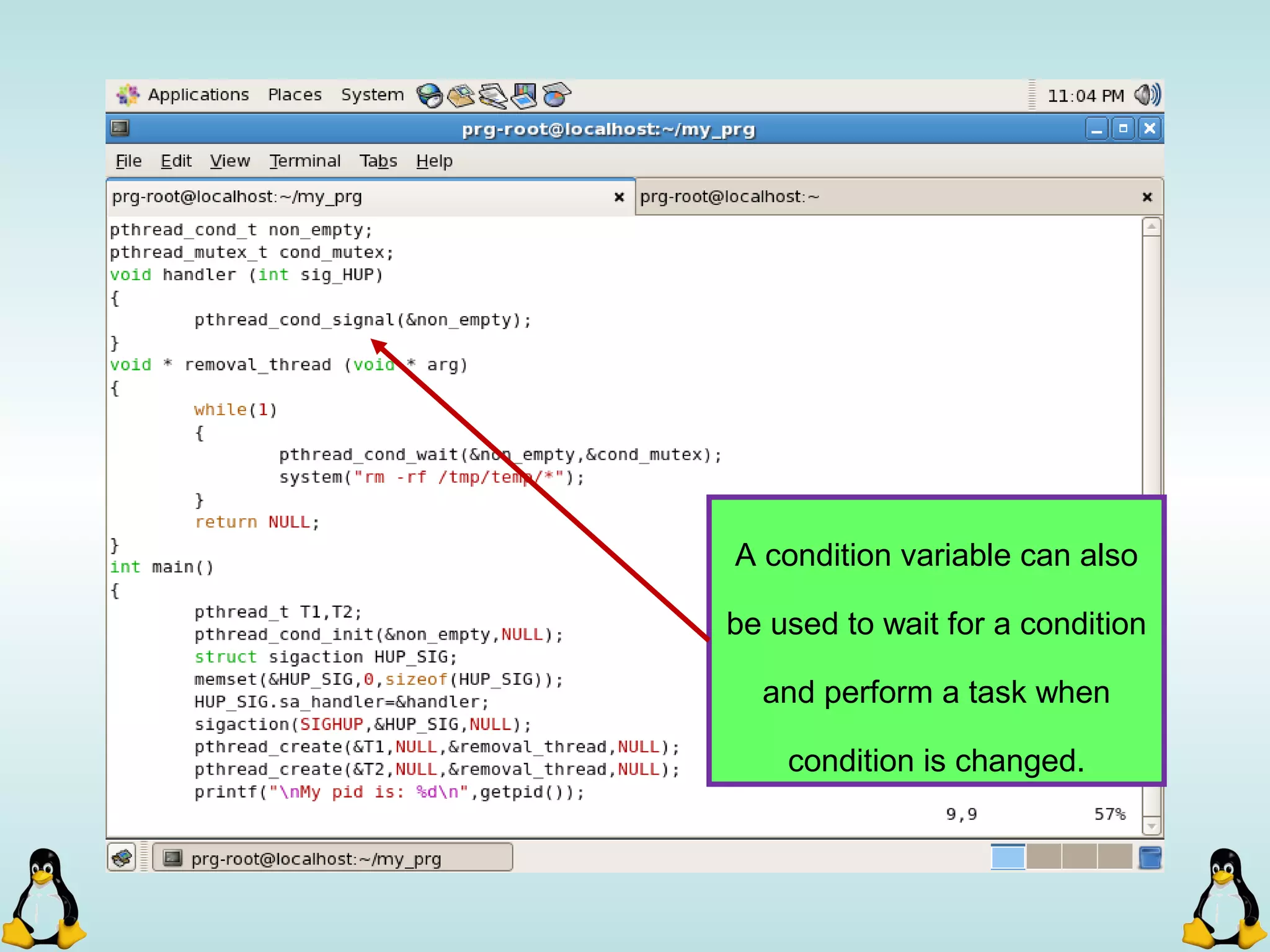Click 'sigaction(SIGHUP,&HUP_SIG,NULL);' line

coord(363,724)
